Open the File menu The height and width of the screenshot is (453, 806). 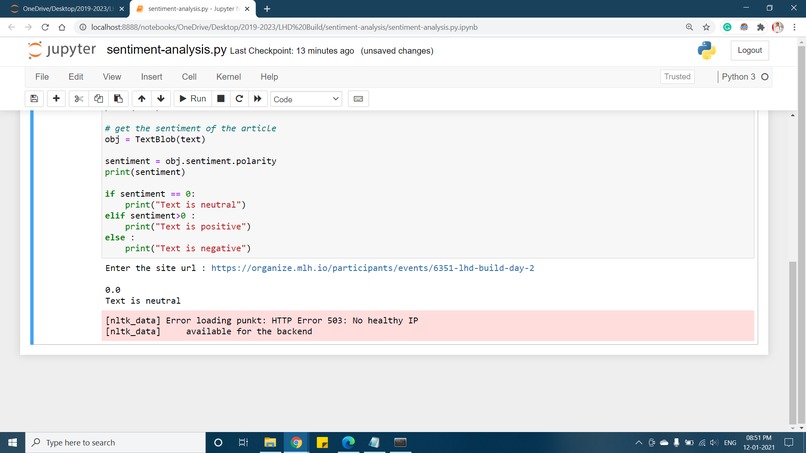click(x=42, y=77)
